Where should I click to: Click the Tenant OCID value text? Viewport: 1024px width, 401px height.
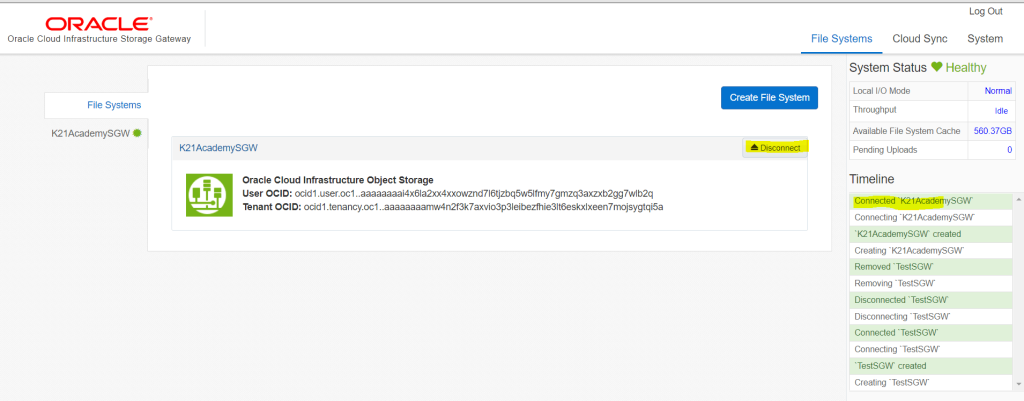point(484,206)
